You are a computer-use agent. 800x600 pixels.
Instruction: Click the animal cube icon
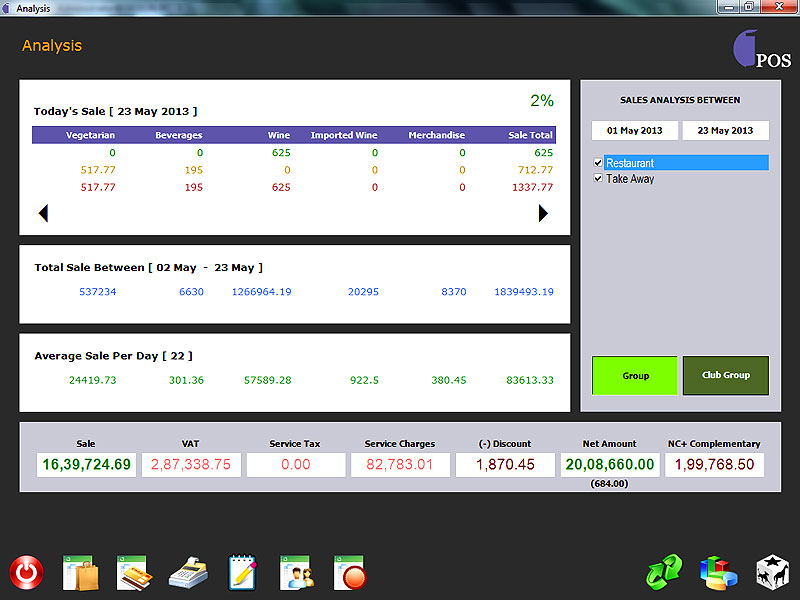pyautogui.click(x=772, y=573)
